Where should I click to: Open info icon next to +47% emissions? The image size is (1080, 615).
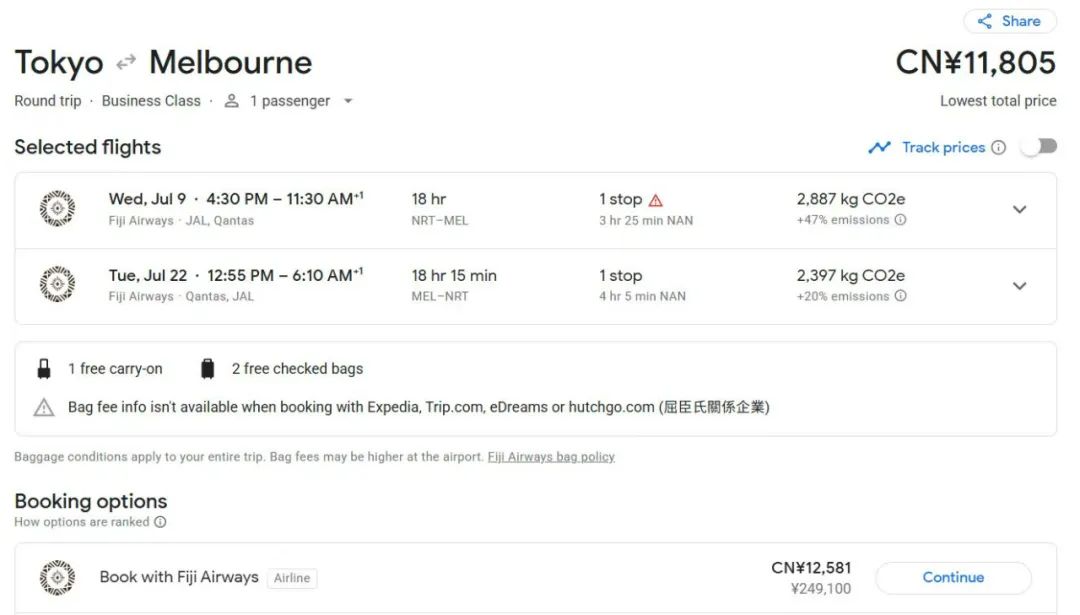pos(900,220)
